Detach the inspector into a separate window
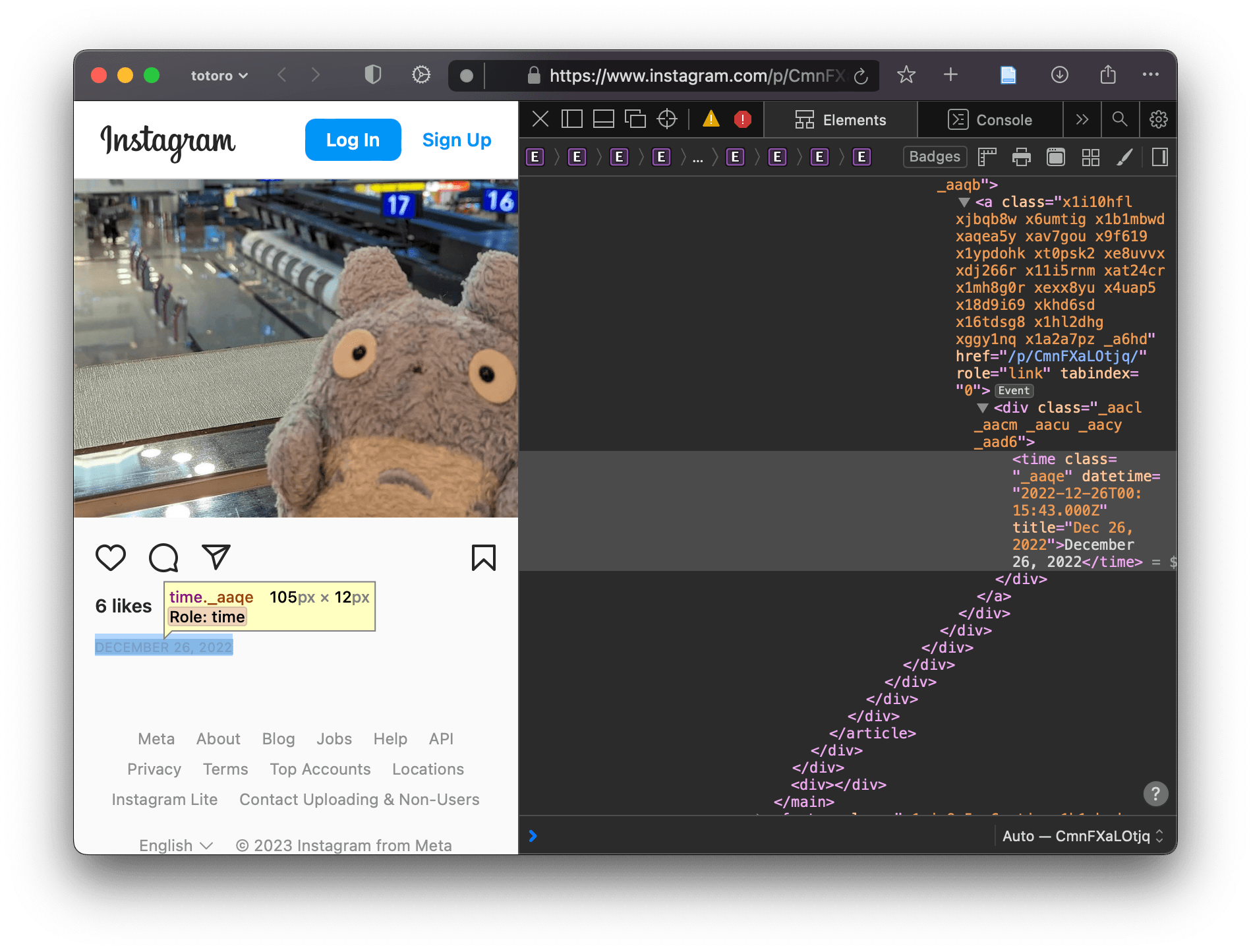The height and width of the screenshot is (952, 1251). (x=635, y=119)
